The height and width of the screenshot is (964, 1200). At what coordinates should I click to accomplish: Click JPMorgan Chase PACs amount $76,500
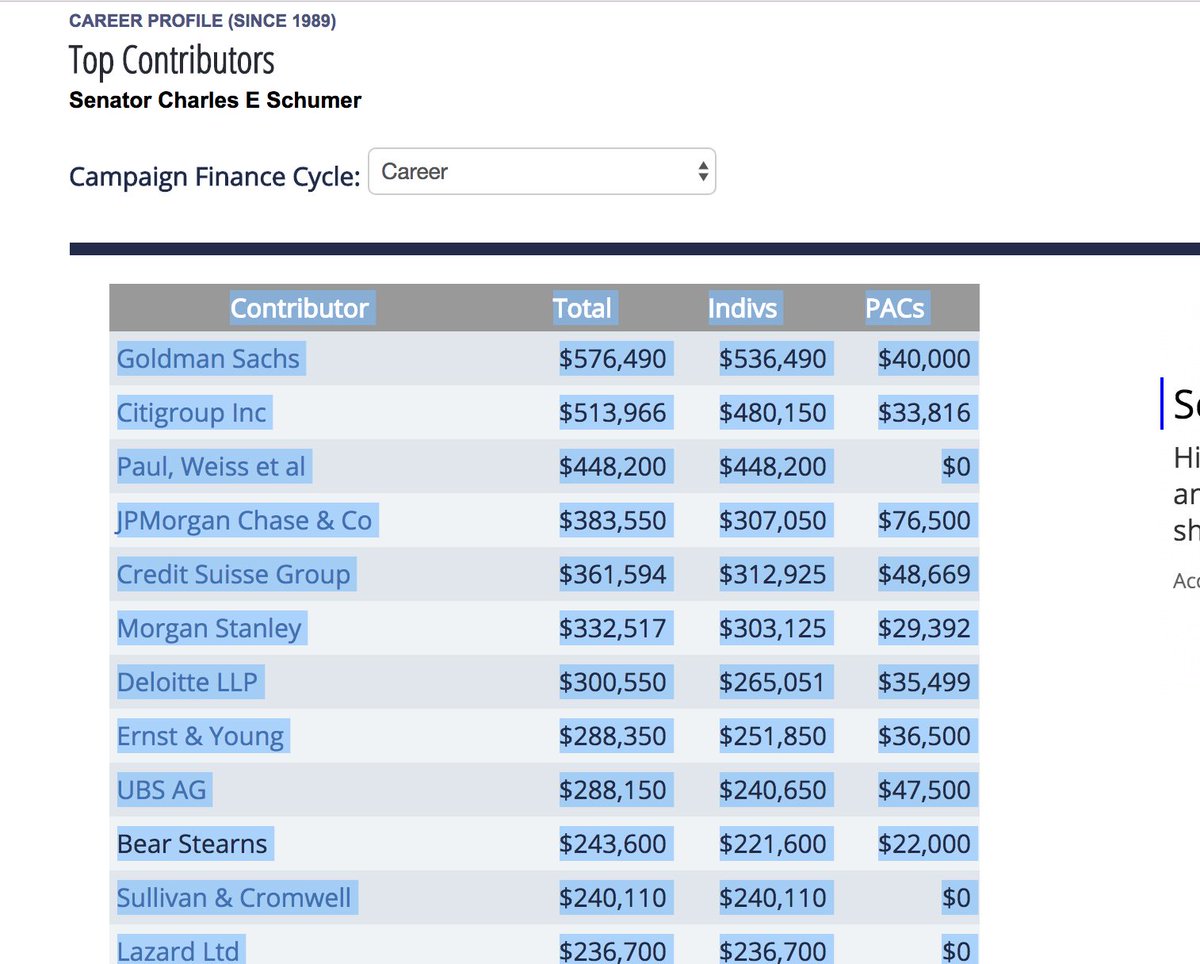(x=924, y=520)
